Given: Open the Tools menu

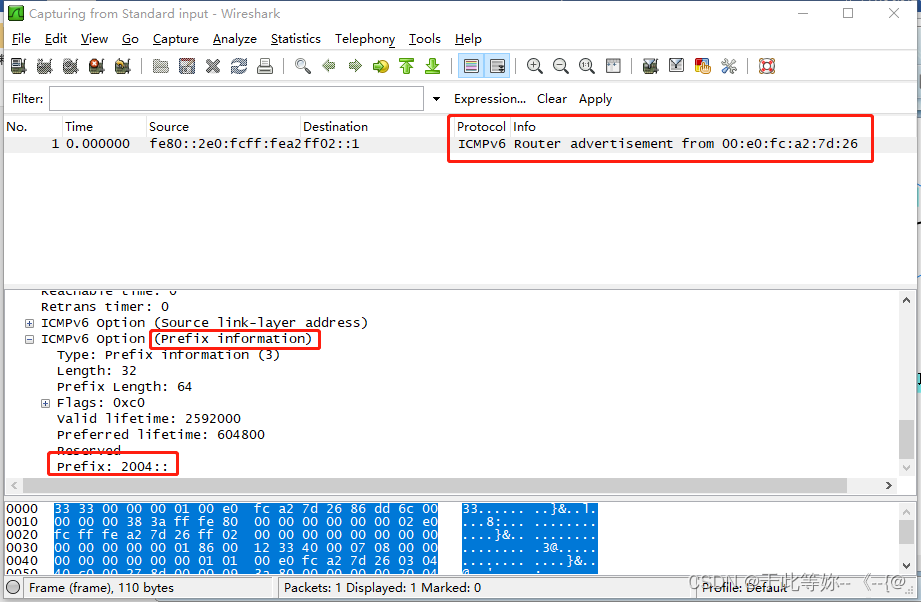Looking at the screenshot, I should [x=425, y=39].
